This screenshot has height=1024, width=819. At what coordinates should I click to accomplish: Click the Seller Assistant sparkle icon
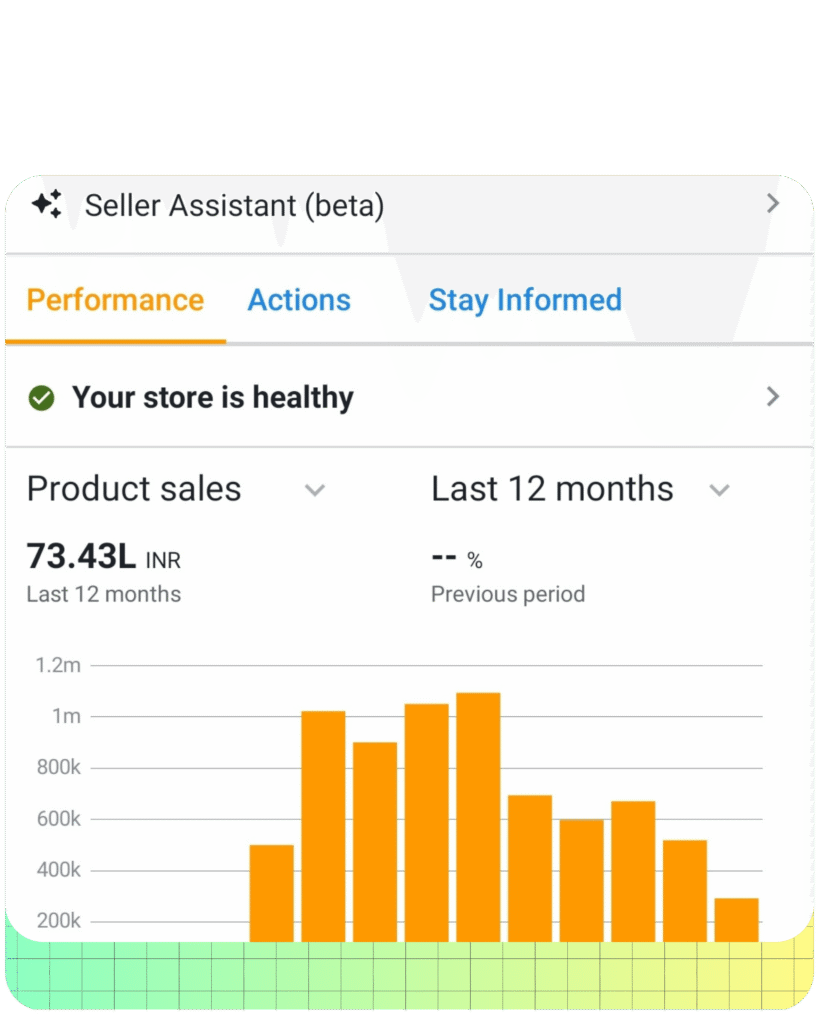(46, 205)
